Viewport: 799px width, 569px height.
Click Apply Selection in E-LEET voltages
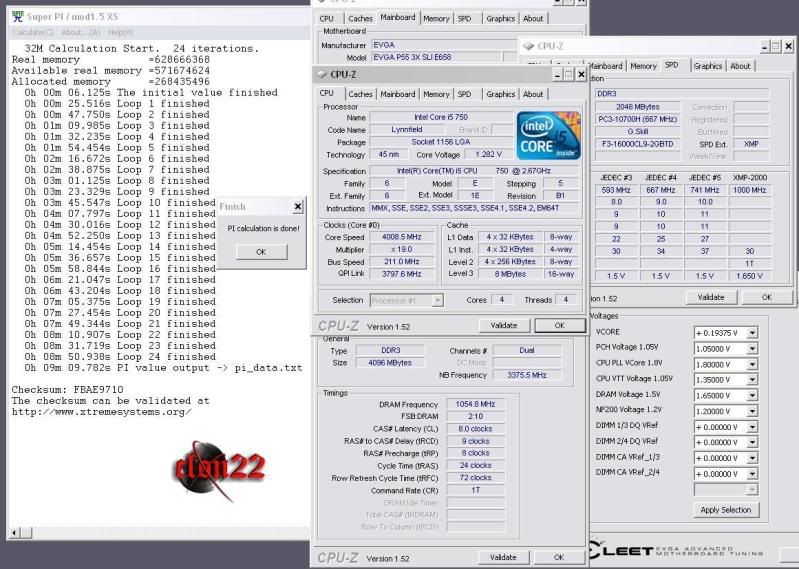pos(726,510)
